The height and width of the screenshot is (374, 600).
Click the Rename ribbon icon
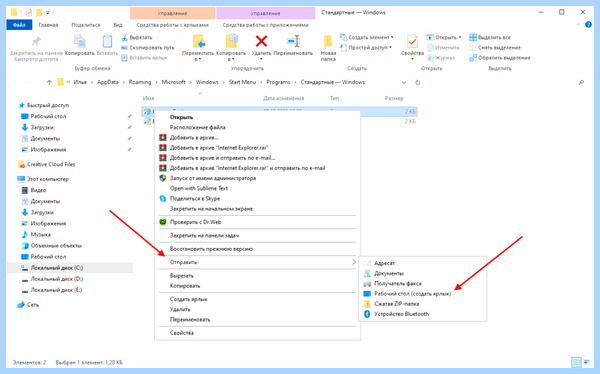(293, 41)
